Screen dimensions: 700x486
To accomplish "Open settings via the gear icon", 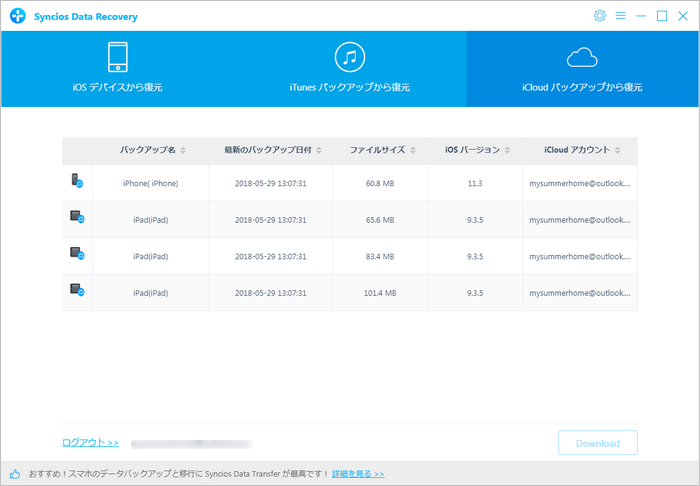I will pos(600,16).
